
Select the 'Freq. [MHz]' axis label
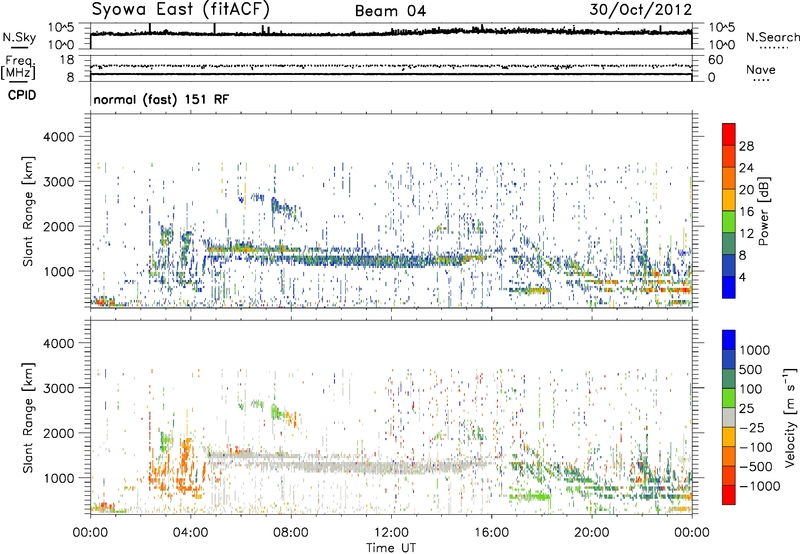point(18,68)
